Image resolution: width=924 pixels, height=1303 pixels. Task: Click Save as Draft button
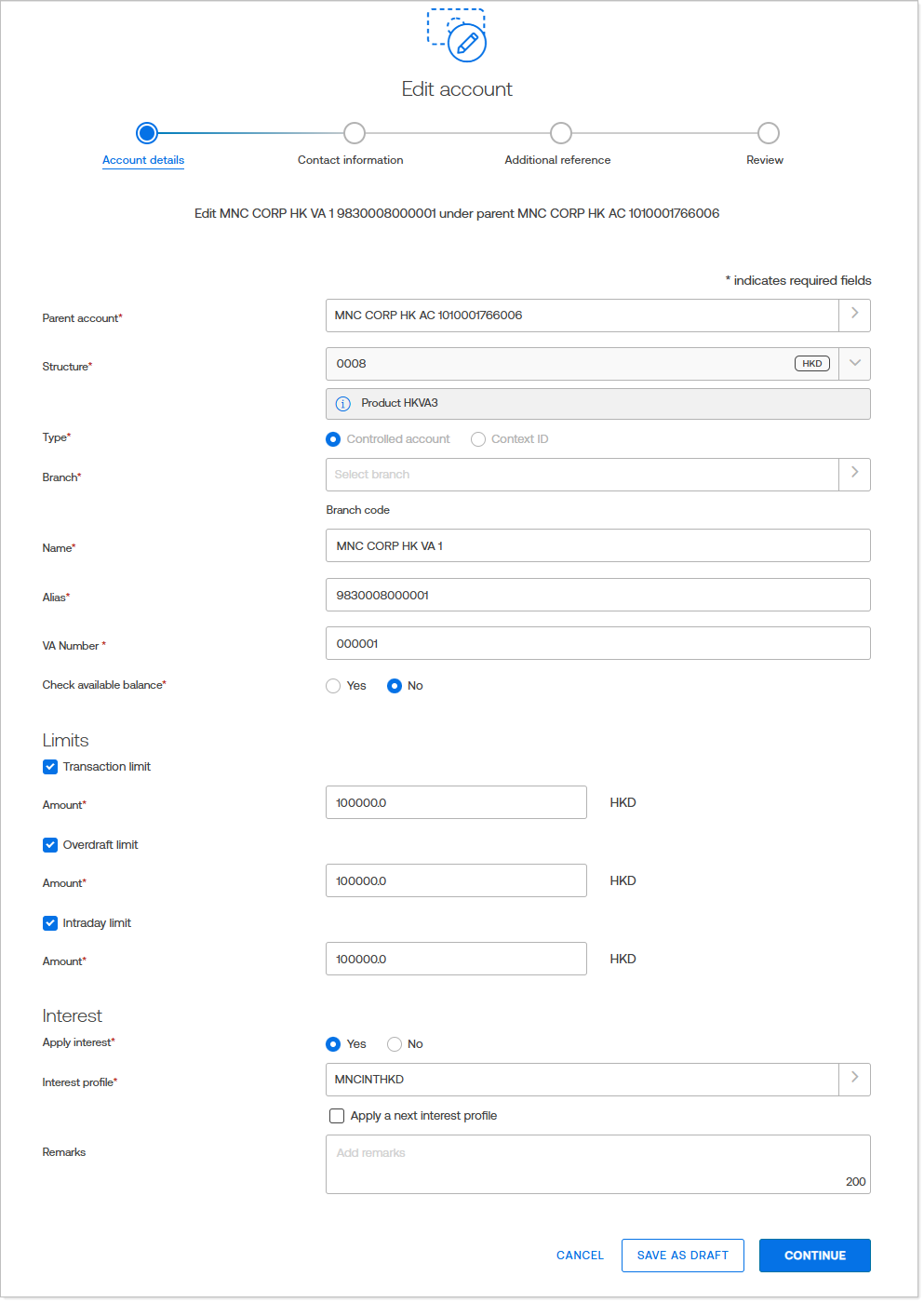click(x=682, y=1256)
